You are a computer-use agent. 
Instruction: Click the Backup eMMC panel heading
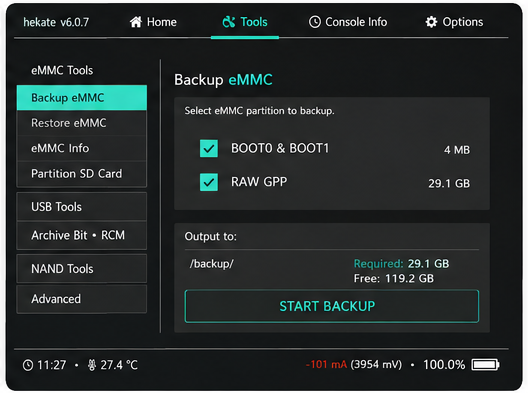223,80
